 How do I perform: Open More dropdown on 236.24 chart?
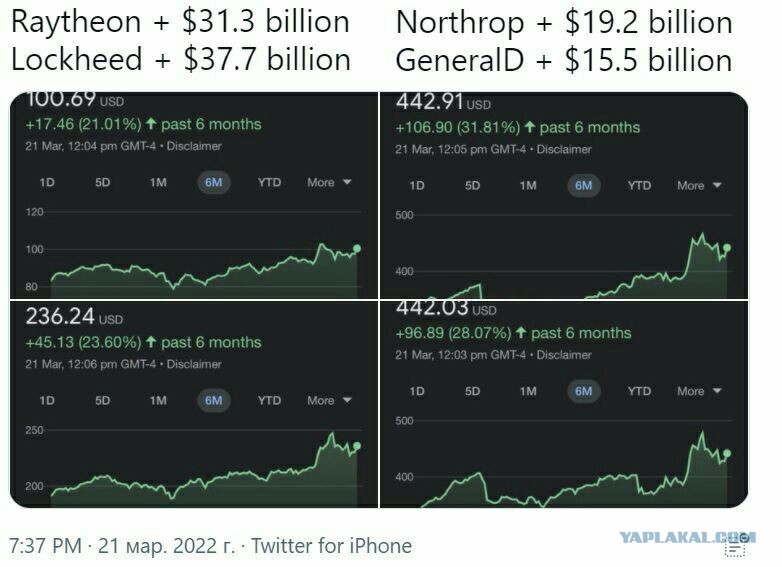[329, 400]
